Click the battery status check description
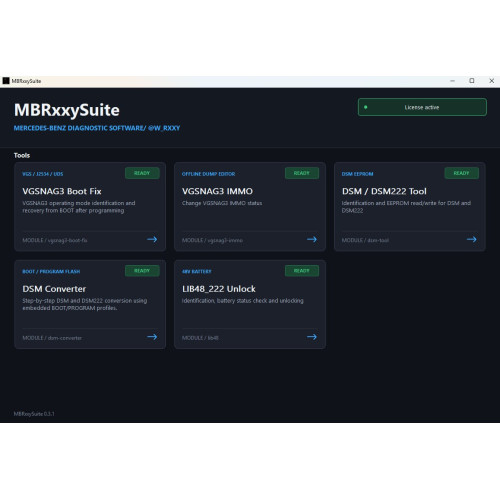The width and height of the screenshot is (500, 500). 243,301
